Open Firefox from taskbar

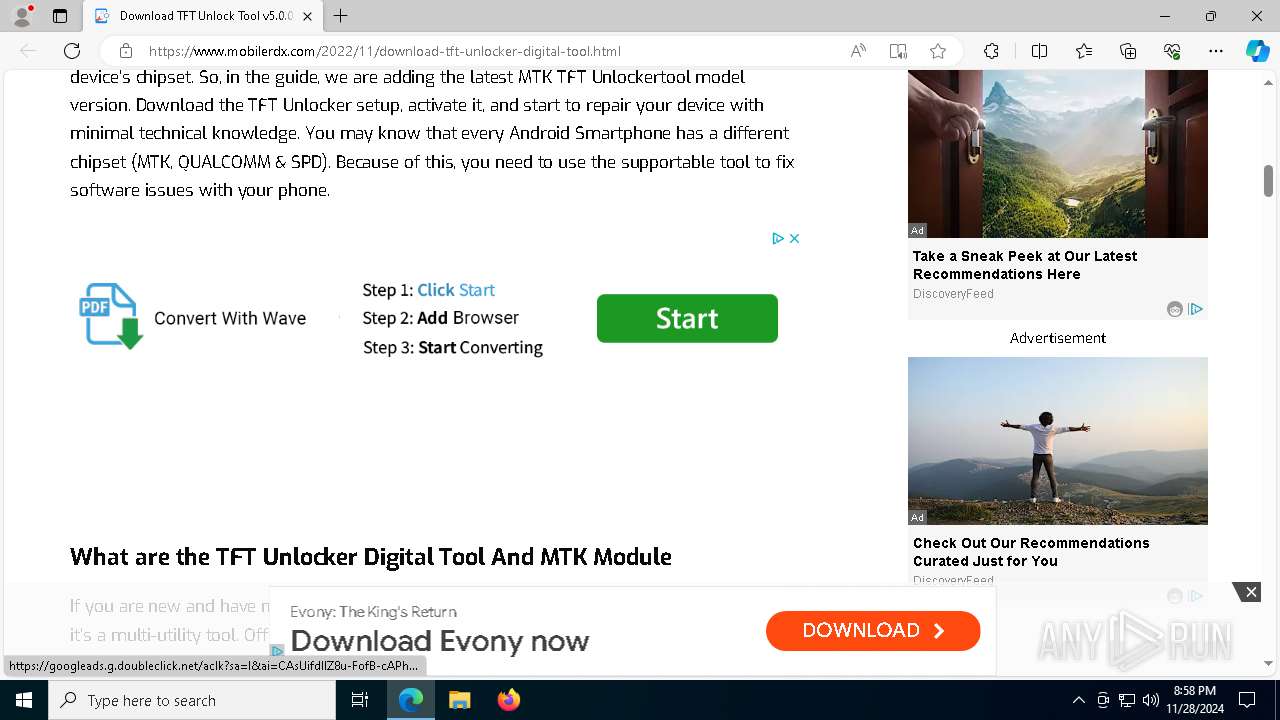point(508,700)
